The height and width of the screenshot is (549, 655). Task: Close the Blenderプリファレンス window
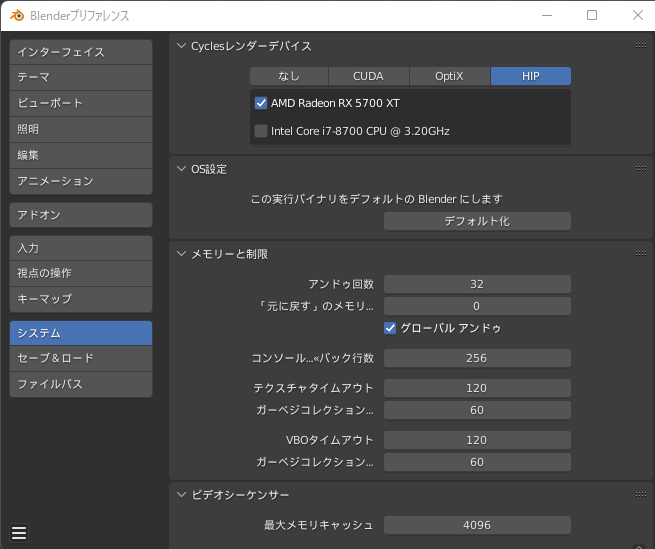pyautogui.click(x=637, y=15)
